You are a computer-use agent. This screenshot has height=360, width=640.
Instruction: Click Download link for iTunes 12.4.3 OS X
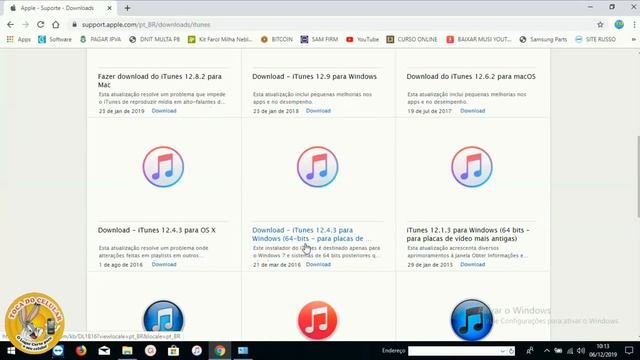(164, 264)
